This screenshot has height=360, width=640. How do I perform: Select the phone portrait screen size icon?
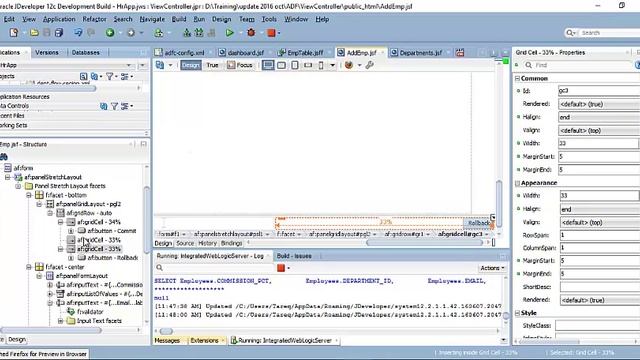[x=321, y=65]
